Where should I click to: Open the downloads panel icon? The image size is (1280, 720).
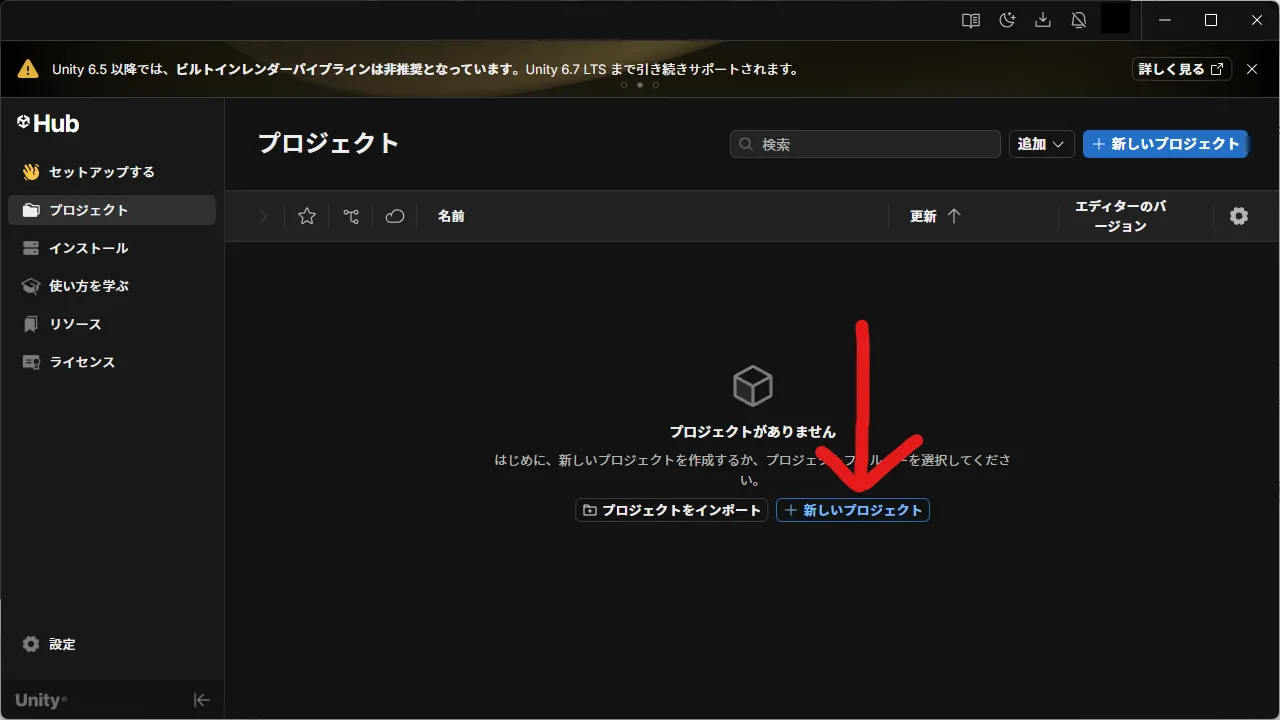tap(1043, 19)
